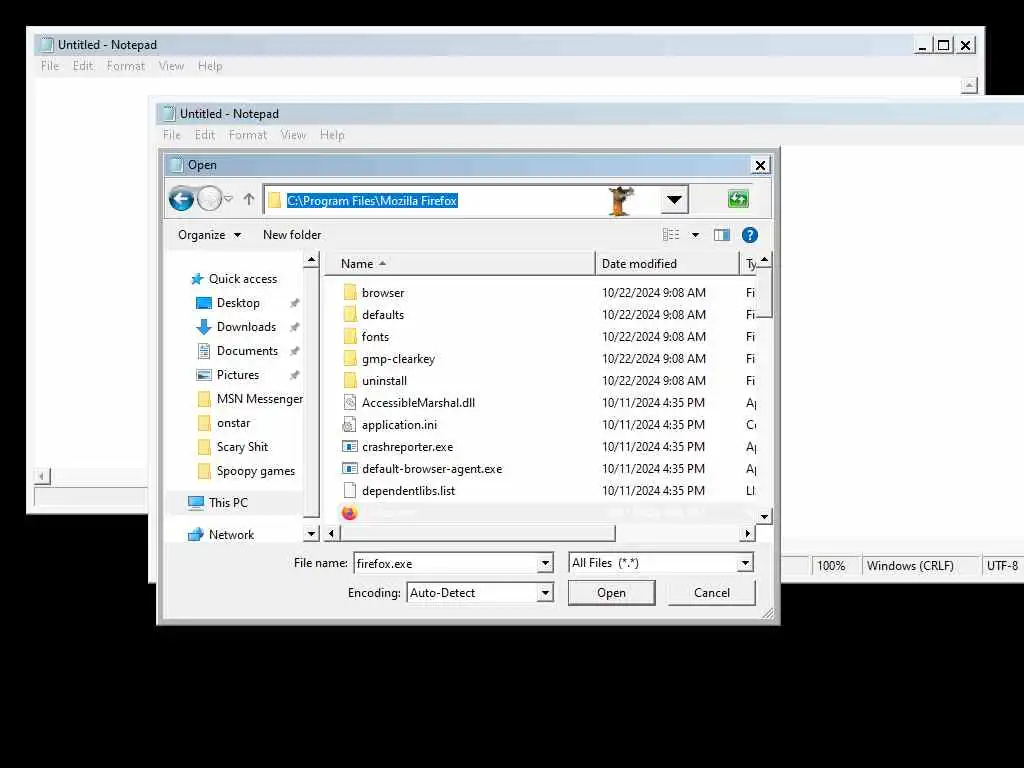1024x768 pixels.
Task: Select Network in the navigation pane
Action: (221, 535)
